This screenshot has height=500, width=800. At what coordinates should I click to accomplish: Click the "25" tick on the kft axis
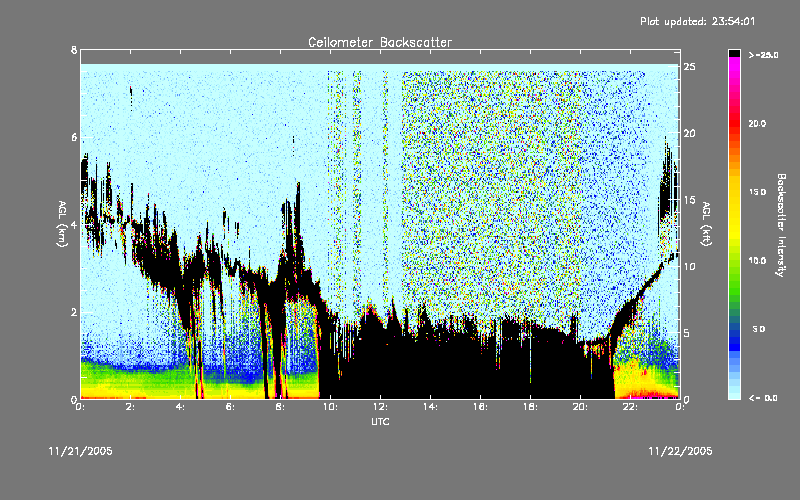(x=689, y=67)
